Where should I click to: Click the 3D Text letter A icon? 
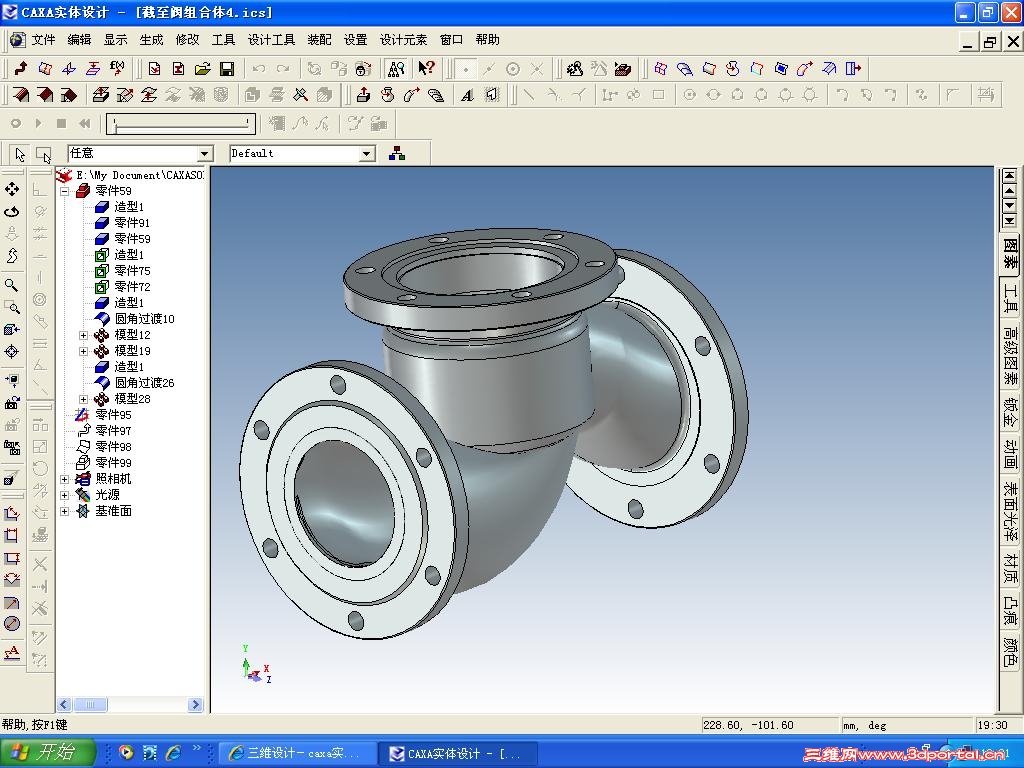[x=467, y=95]
